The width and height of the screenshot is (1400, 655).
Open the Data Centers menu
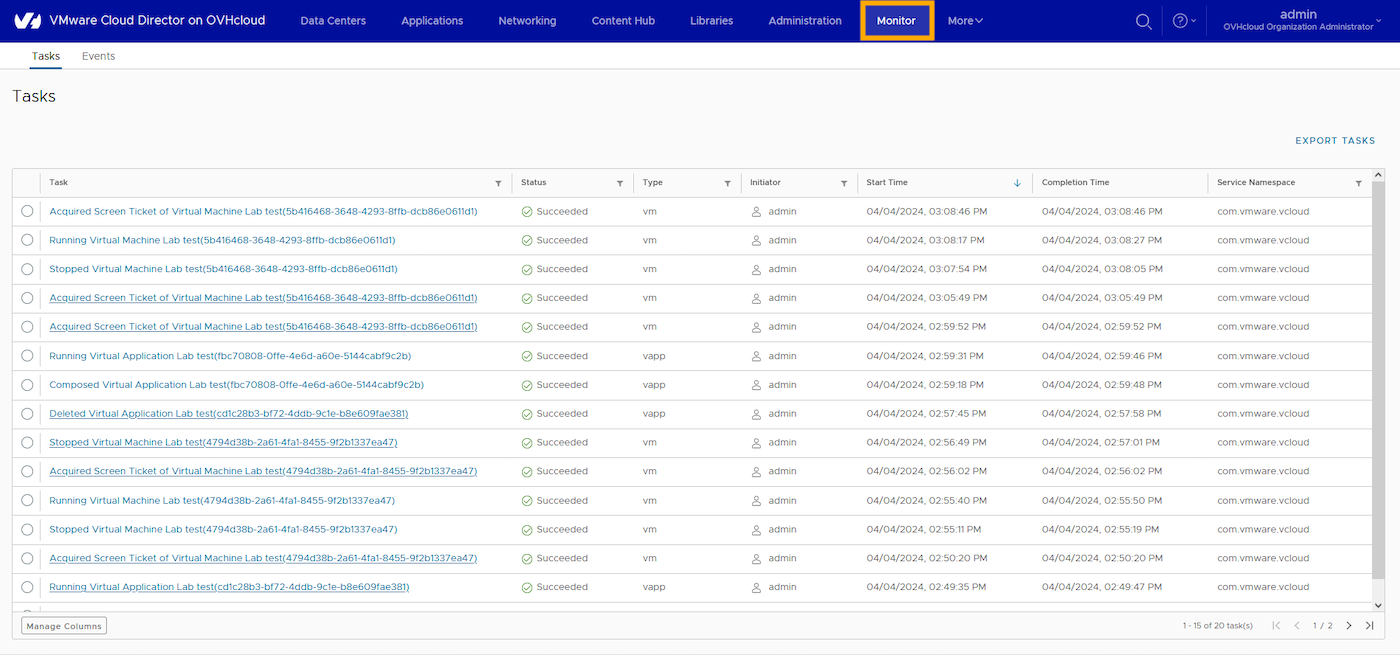point(333,21)
